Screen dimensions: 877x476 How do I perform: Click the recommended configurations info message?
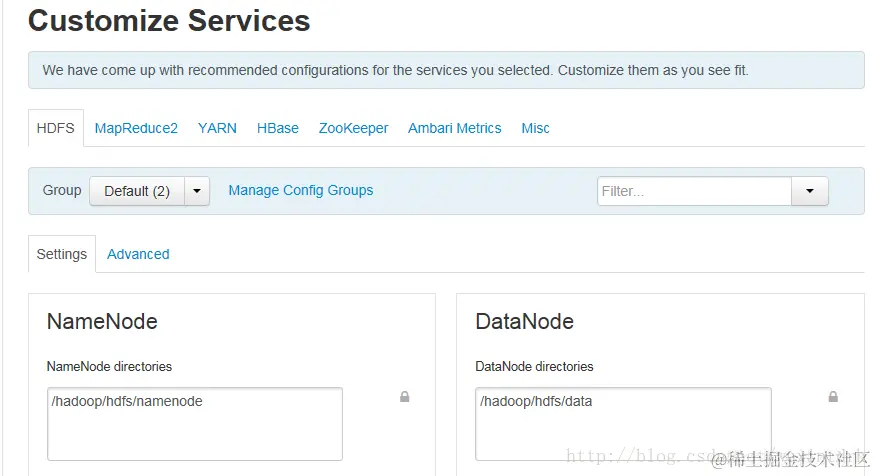click(446, 70)
